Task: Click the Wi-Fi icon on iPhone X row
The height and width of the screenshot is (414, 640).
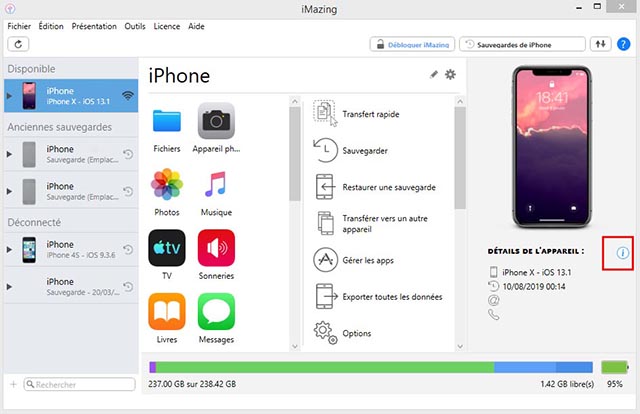Action: pos(128,96)
